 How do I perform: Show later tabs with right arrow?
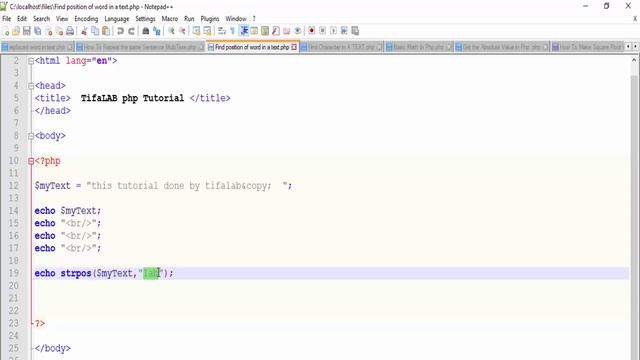635,47
